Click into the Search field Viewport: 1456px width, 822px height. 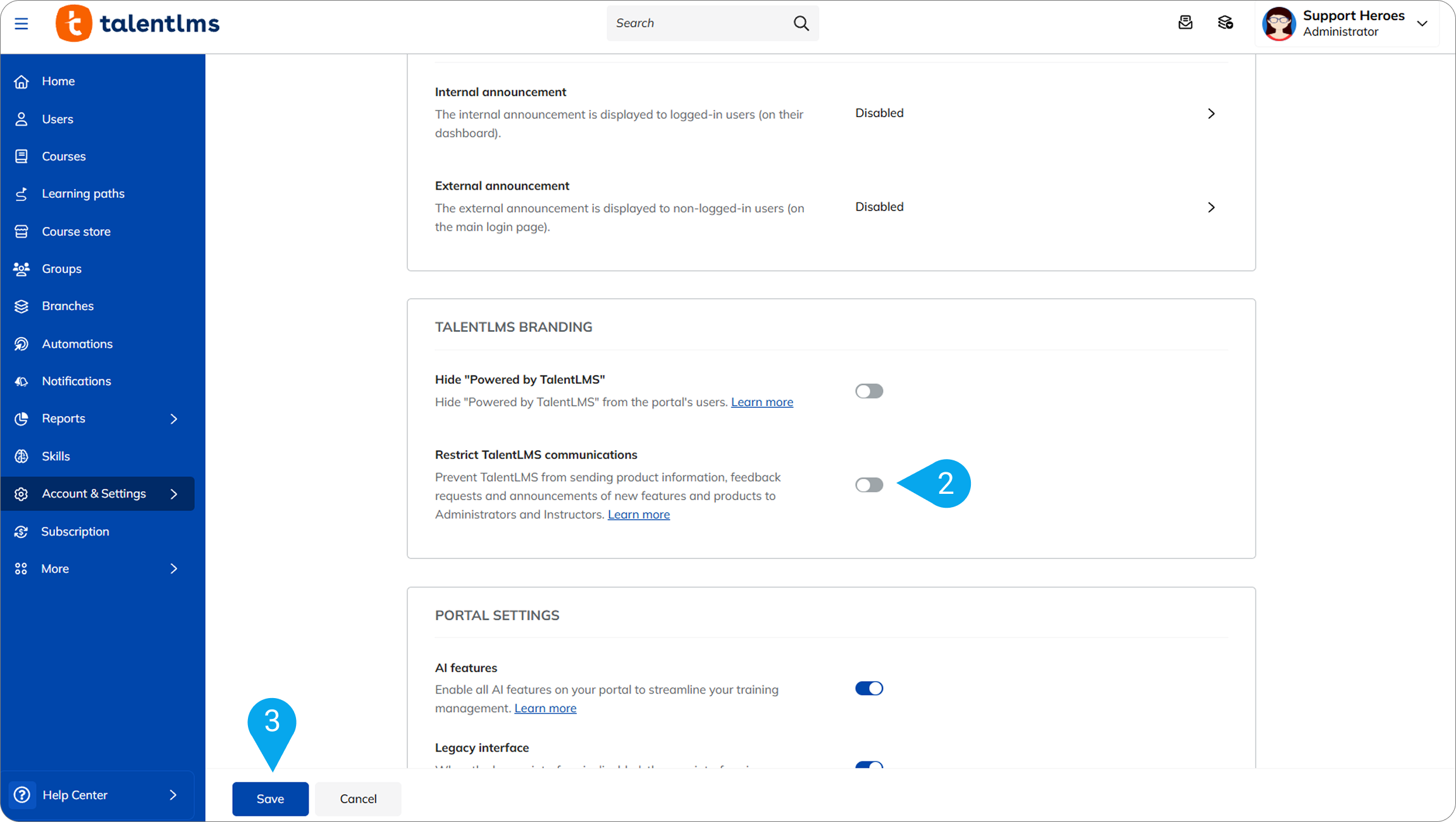point(696,23)
